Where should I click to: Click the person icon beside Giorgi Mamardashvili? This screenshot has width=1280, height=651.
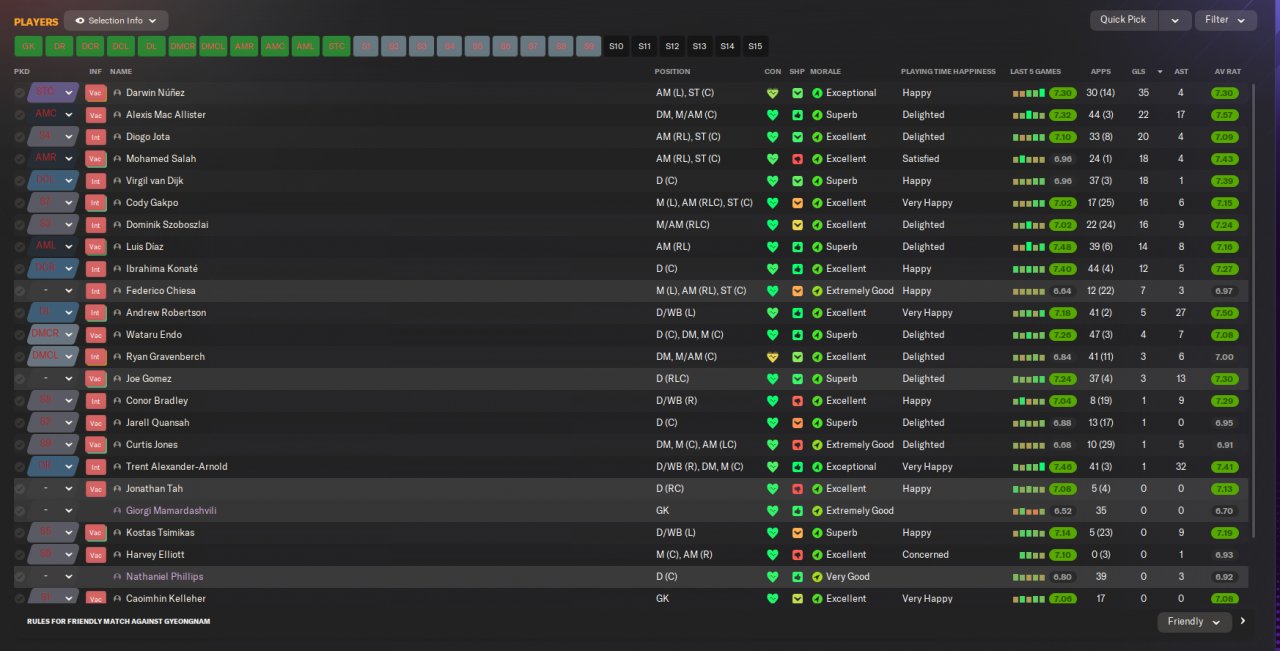[117, 511]
